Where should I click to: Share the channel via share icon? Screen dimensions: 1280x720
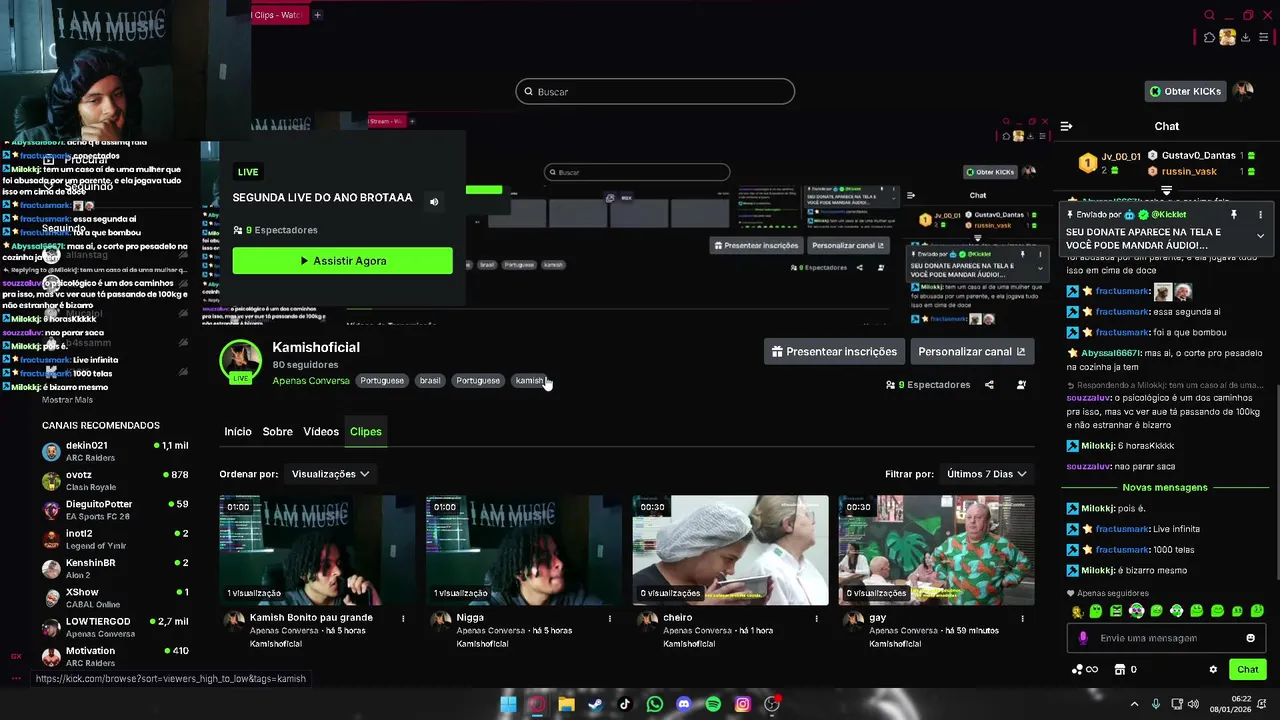(x=989, y=385)
